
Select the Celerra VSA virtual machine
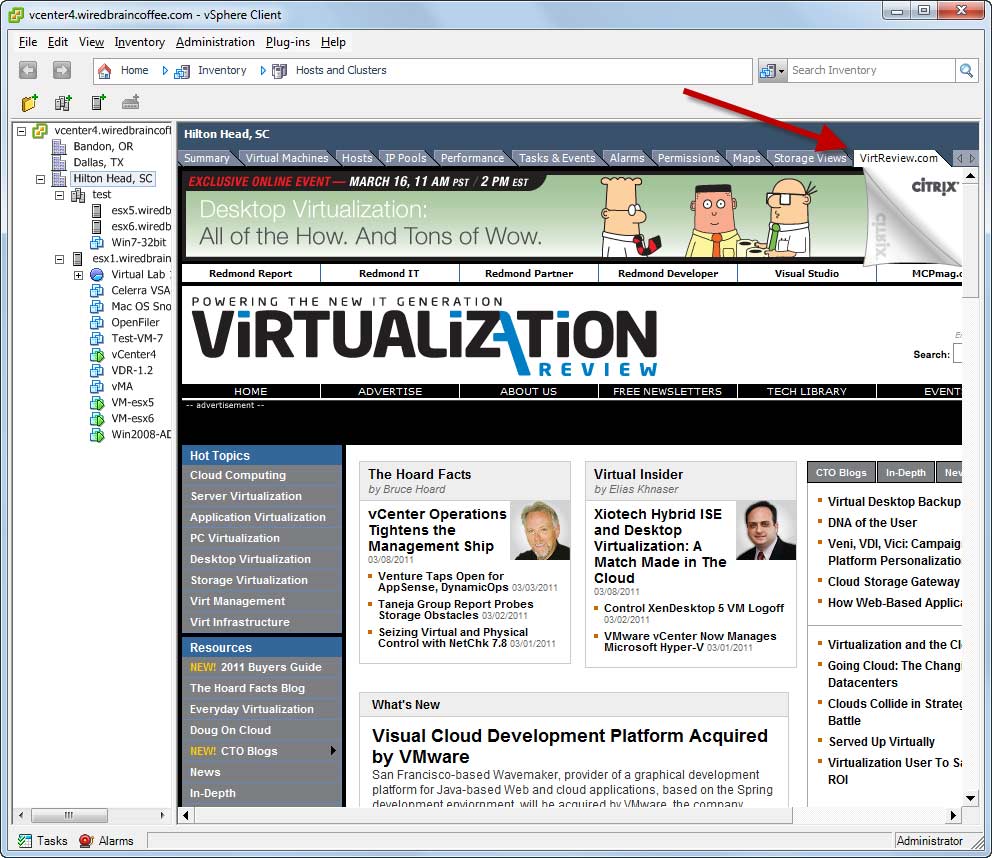140,290
